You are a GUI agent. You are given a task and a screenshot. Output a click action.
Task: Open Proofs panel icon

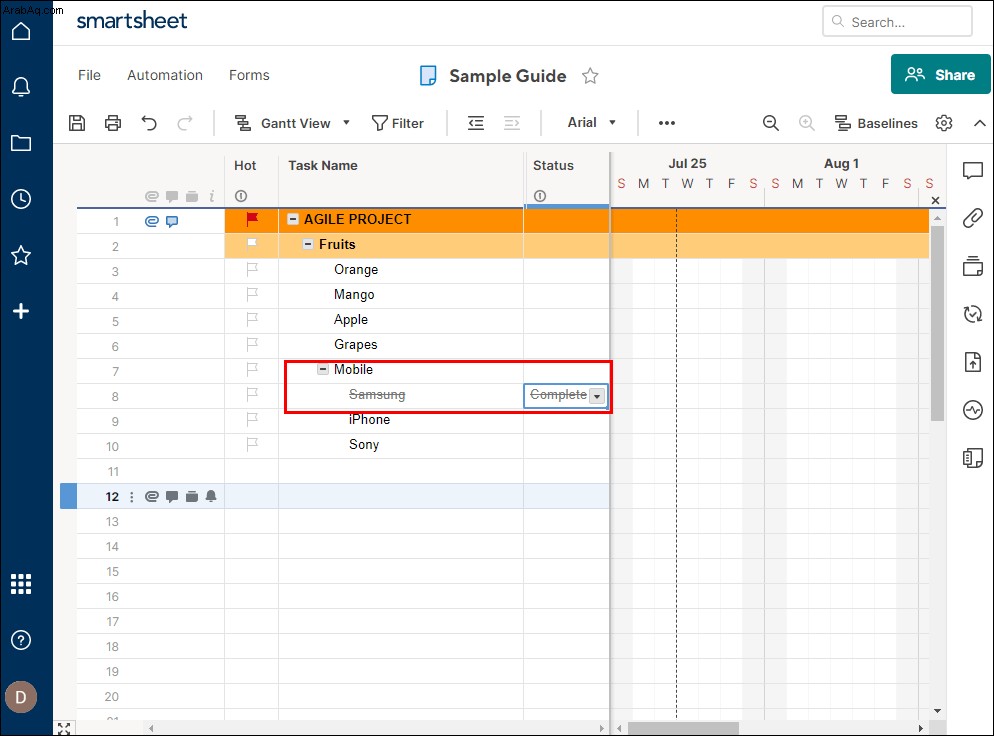pos(972,266)
